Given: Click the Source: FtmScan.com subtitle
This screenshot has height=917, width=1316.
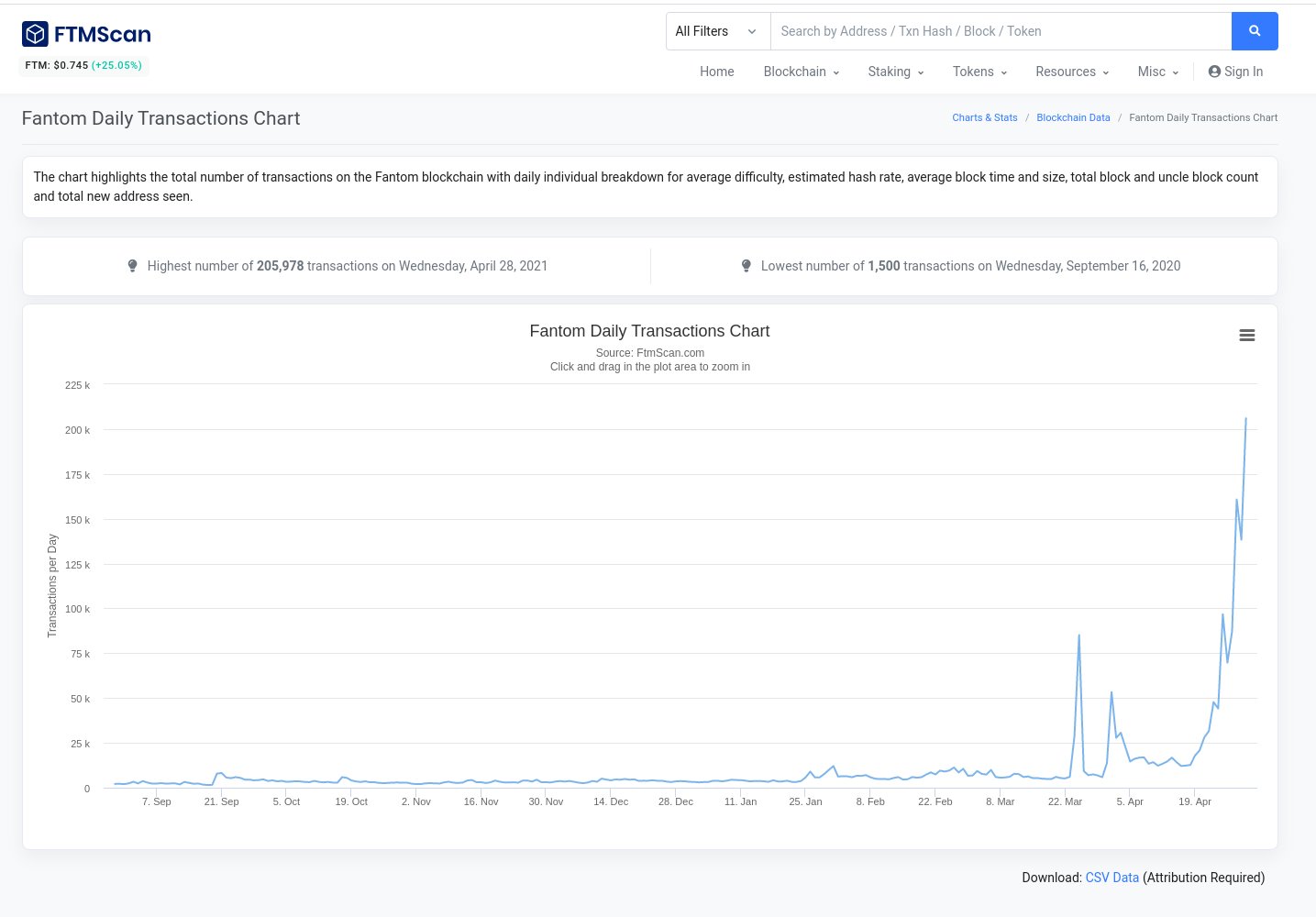Looking at the screenshot, I should pos(650,353).
